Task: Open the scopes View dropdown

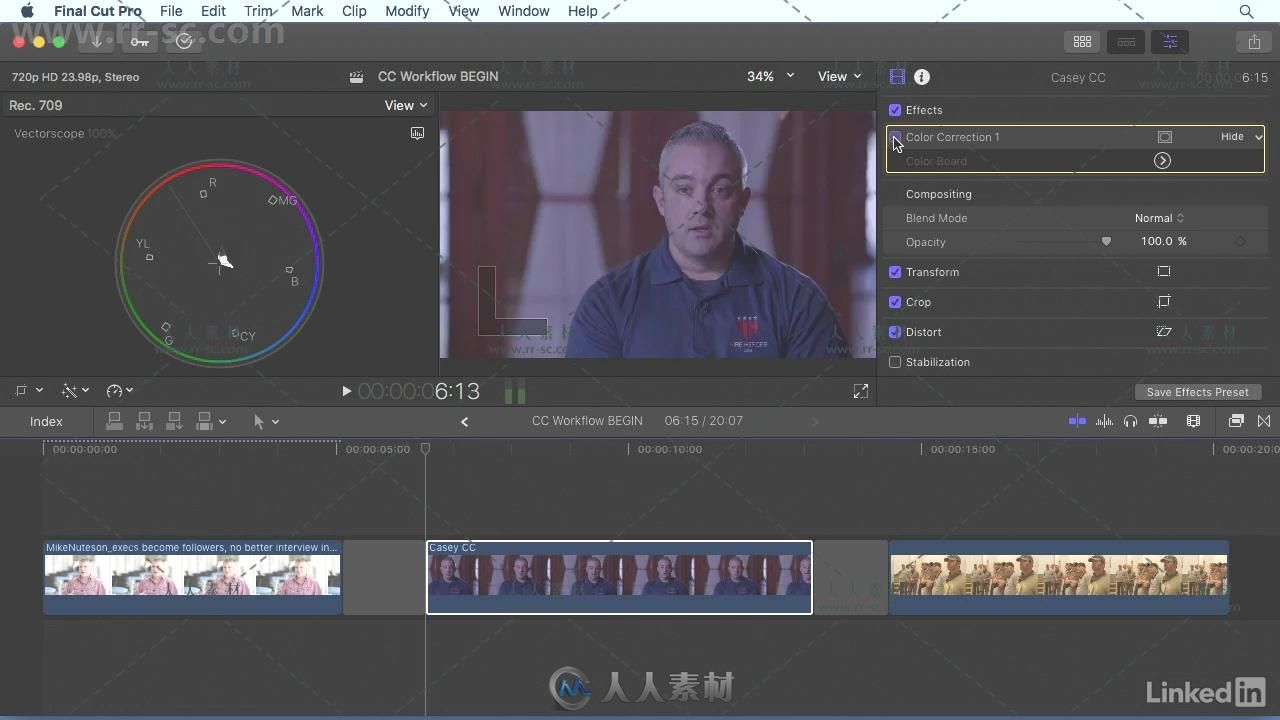Action: coord(406,105)
